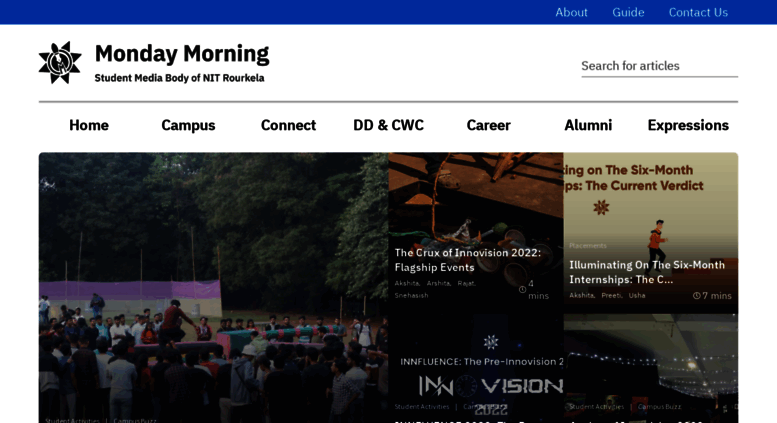Viewport: 777px width, 423px height.
Task: Open the Alumni menu
Action: click(x=588, y=125)
